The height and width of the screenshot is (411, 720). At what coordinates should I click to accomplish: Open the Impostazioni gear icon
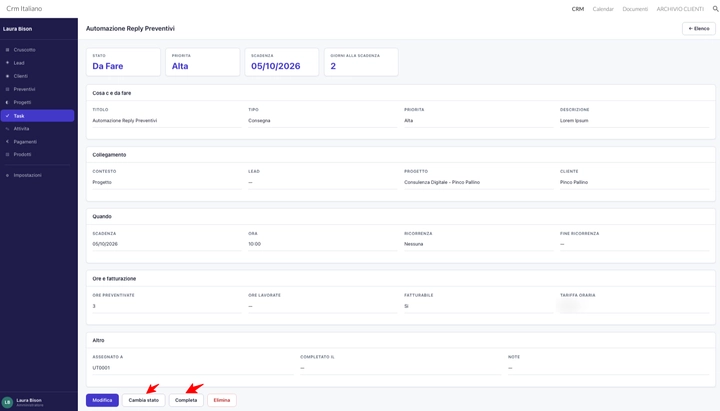tap(7, 175)
